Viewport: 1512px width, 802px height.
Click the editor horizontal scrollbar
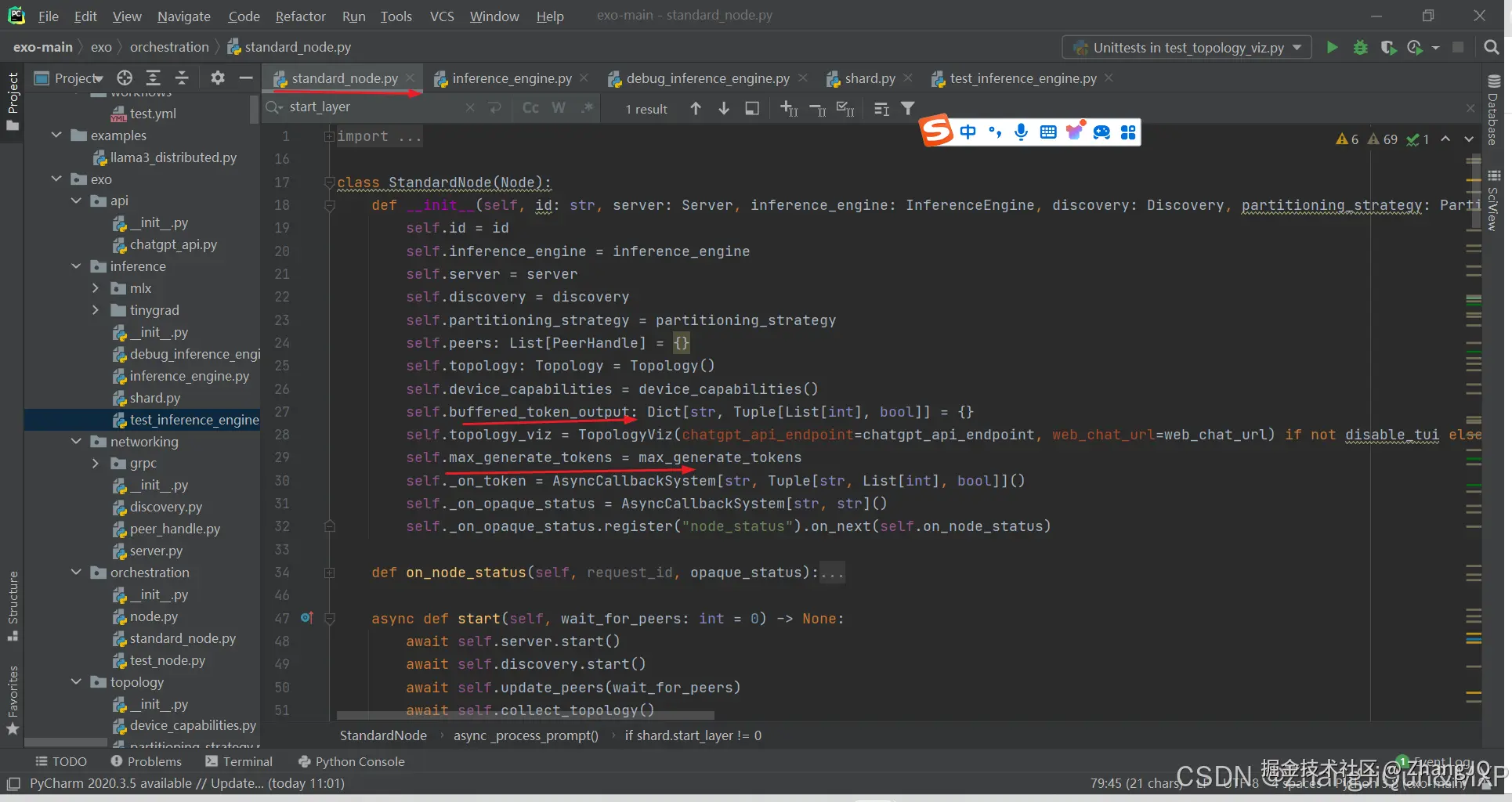click(525, 715)
